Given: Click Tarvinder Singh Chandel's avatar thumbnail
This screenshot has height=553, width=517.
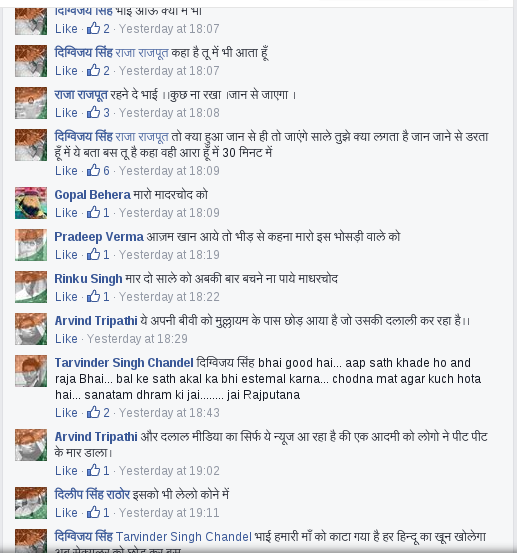Looking at the screenshot, I should 31,371.
